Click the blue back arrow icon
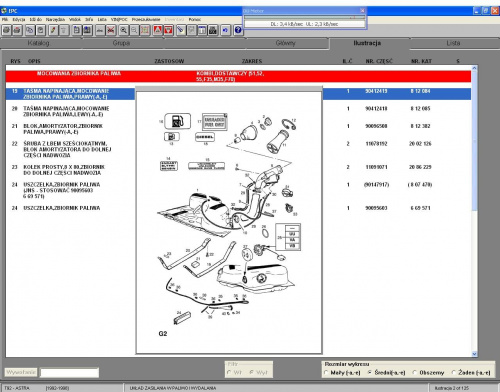This screenshot has width=500, height=392. coord(225,30)
